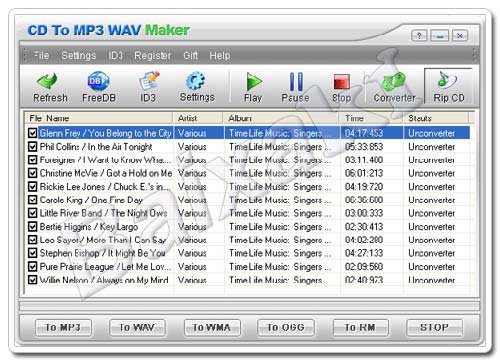Open the Gift menu
Image resolution: width=500 pixels, height=363 pixels.
point(190,55)
